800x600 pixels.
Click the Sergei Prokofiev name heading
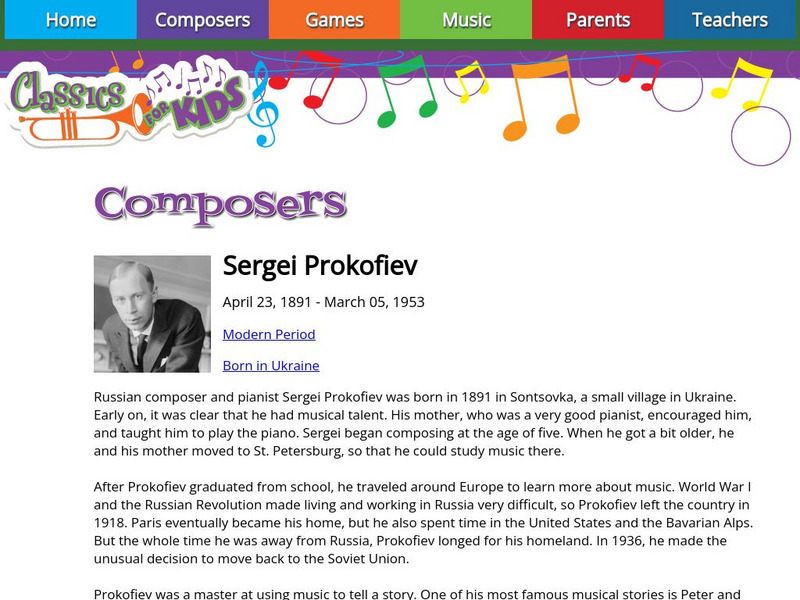pos(320,265)
